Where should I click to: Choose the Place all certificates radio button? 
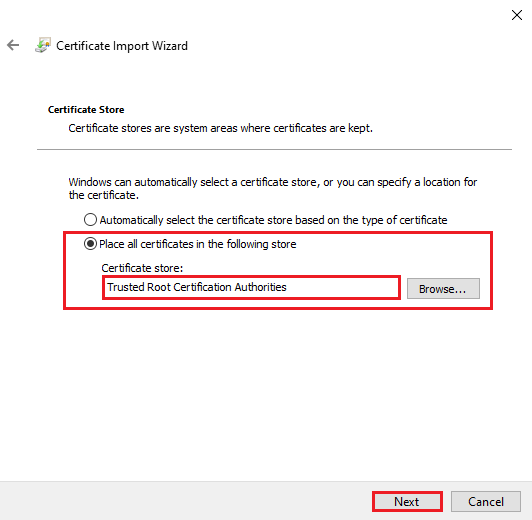click(x=90, y=244)
